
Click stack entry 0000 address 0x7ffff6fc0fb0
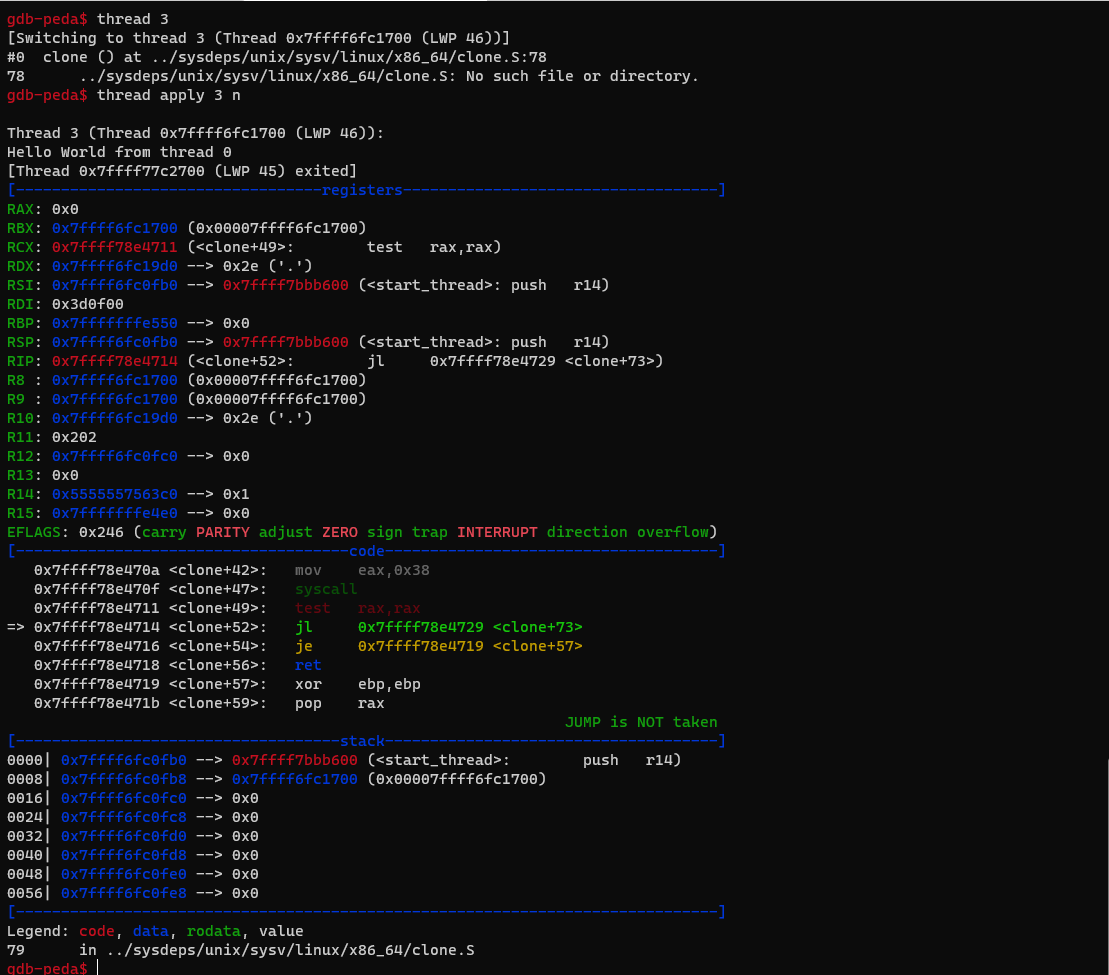(124, 761)
